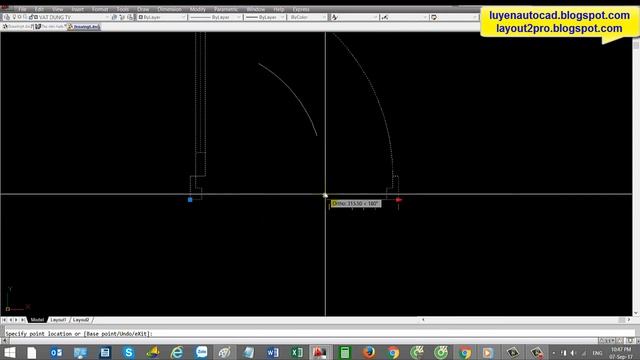Screen dimensions: 640x360
Task: Open the Format menu
Action: [100, 9]
